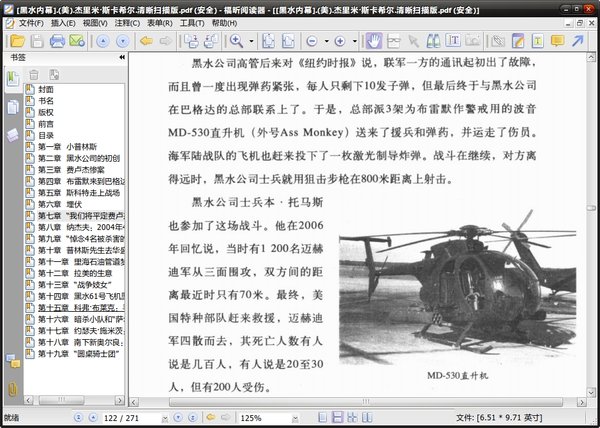Open the 视图(V) menu
600x428 pixels.
coord(95,22)
